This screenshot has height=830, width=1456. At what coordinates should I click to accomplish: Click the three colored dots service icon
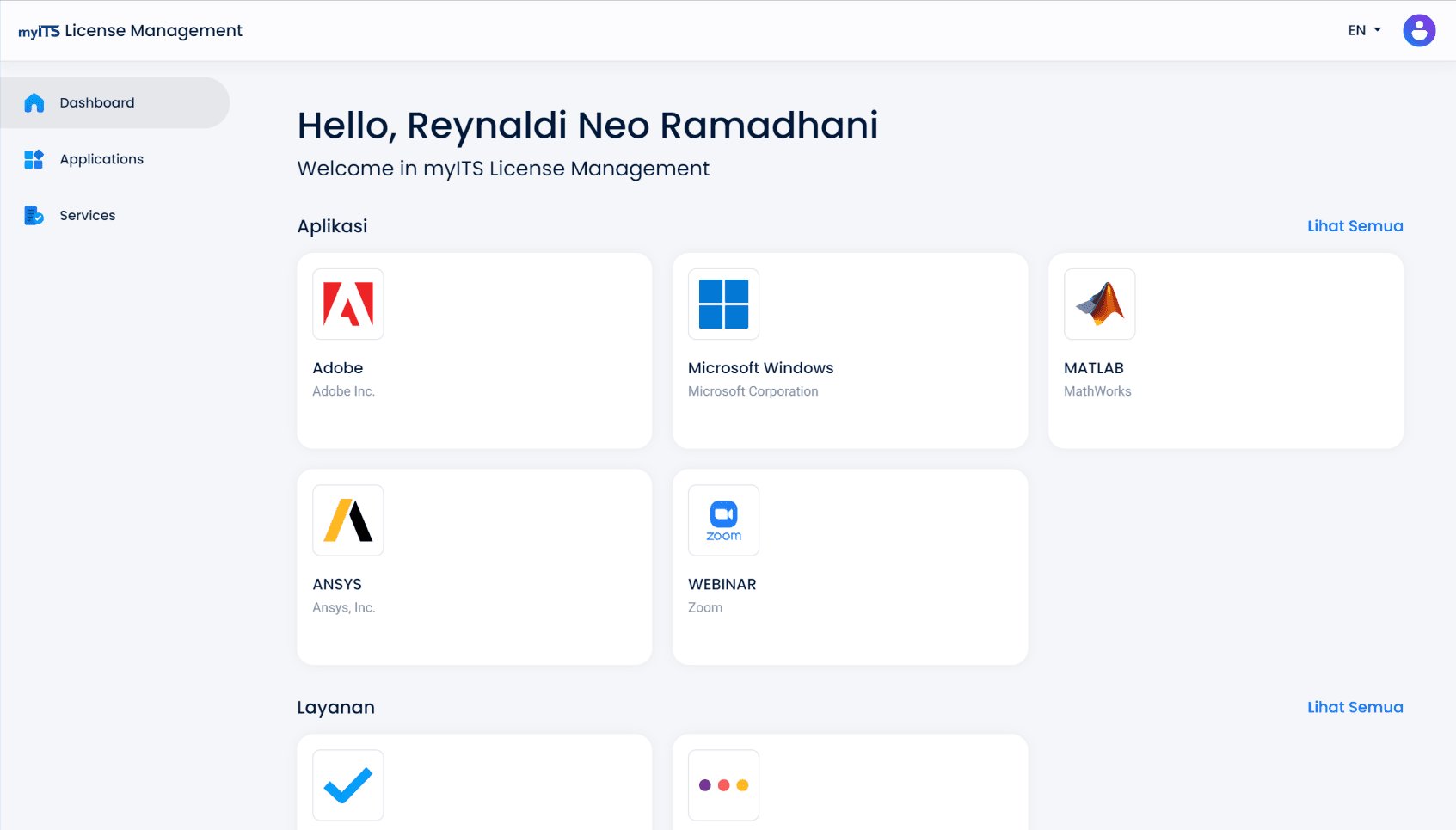click(x=723, y=785)
